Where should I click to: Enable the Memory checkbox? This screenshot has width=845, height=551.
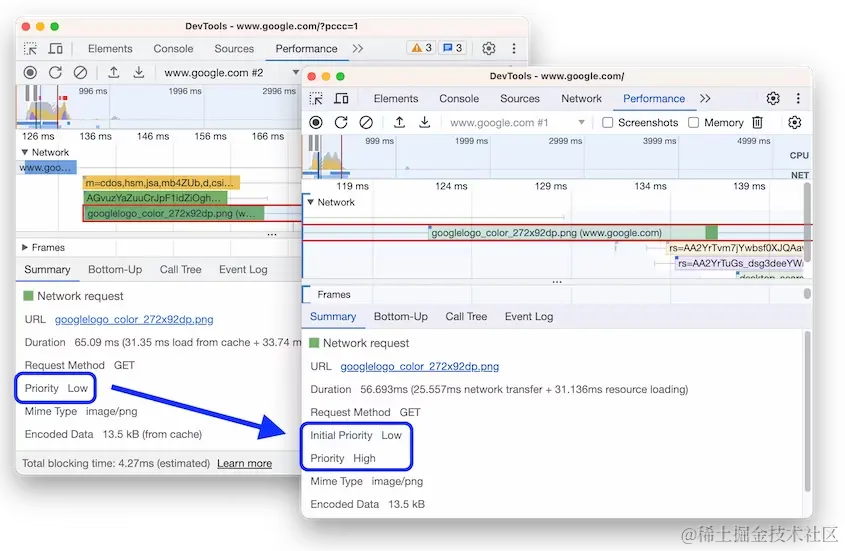tap(694, 122)
